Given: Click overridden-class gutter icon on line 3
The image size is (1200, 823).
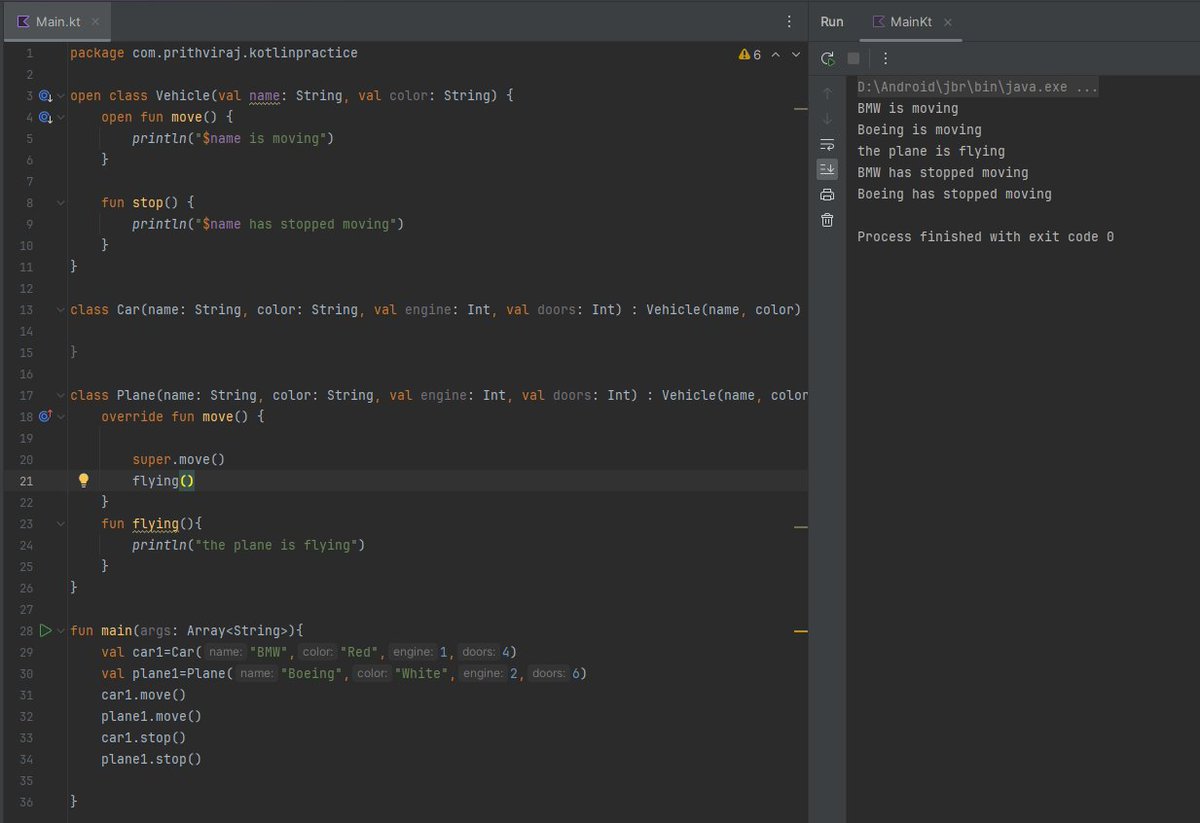Looking at the screenshot, I should click(45, 96).
